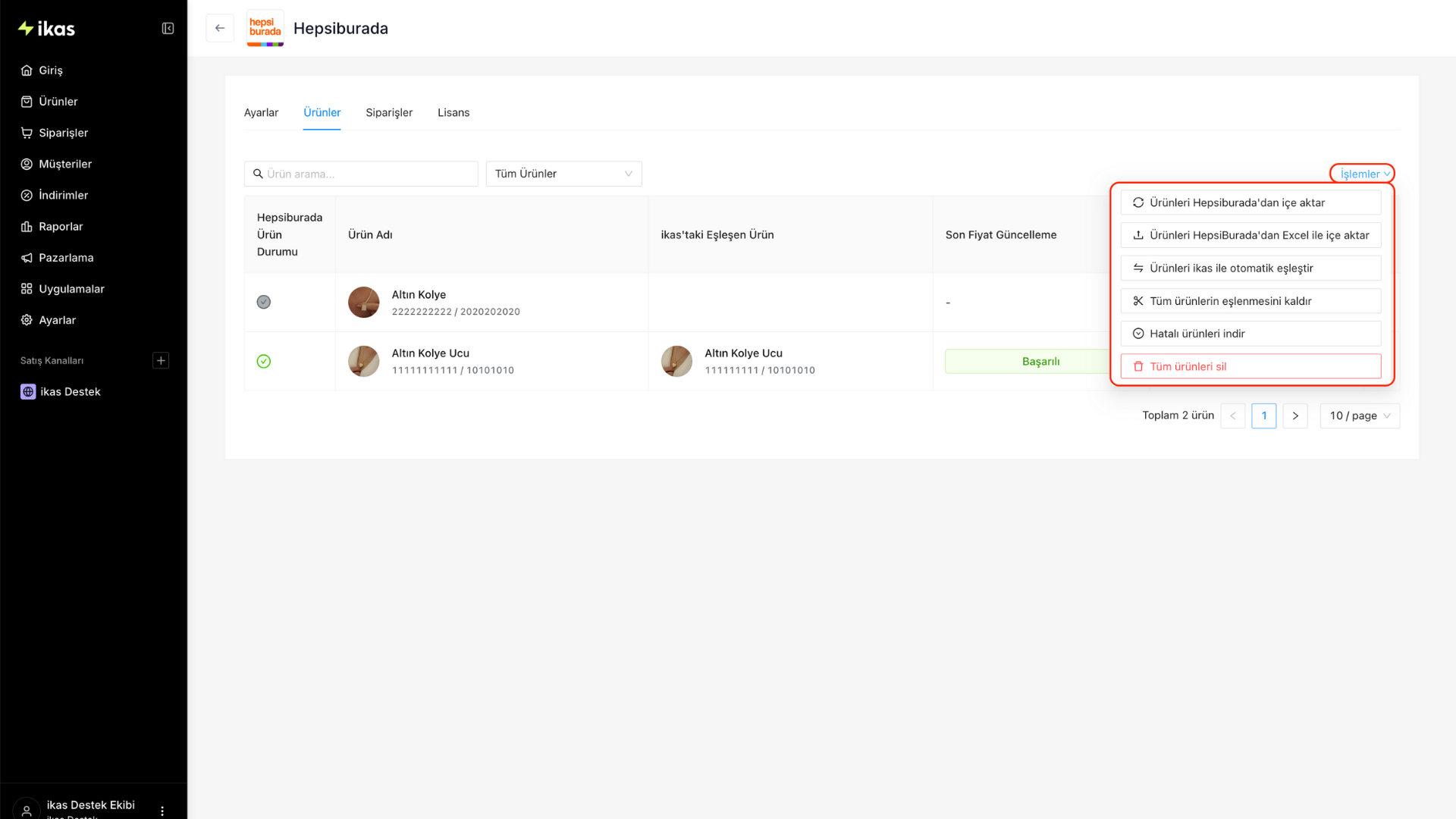
Task: Click the ikas logo in sidebar
Action: 46,29
